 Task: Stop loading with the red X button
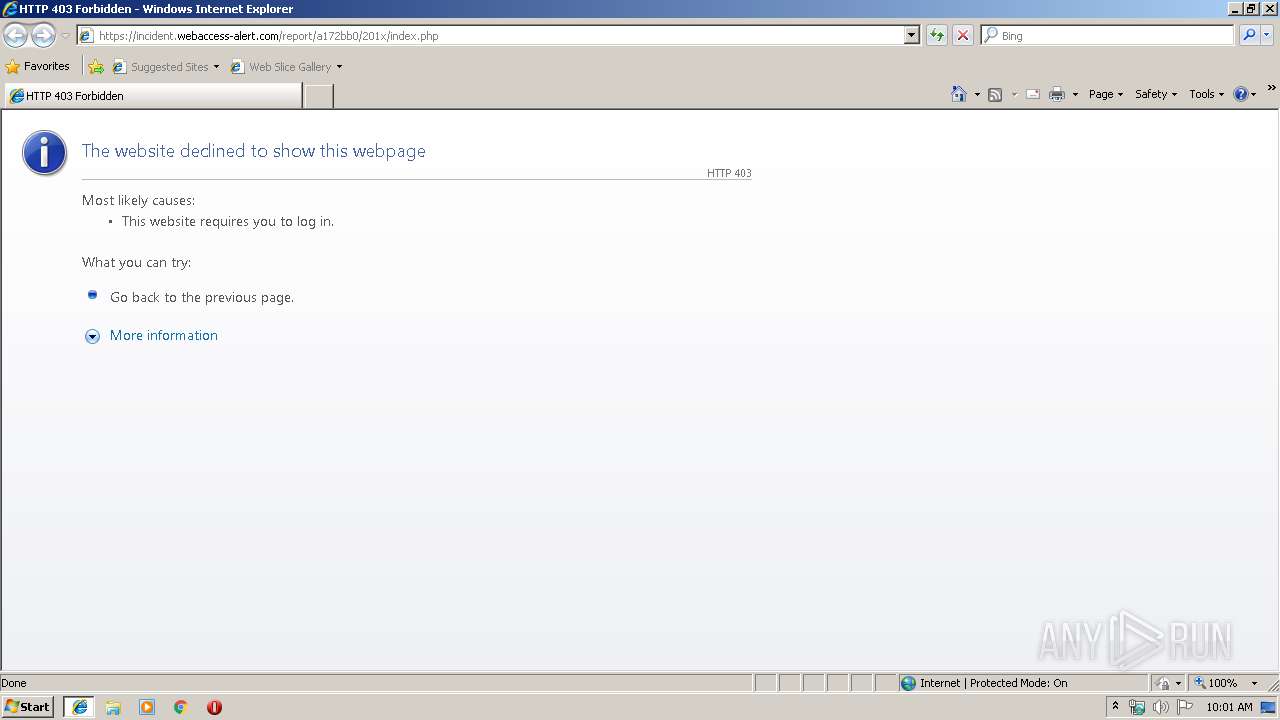(x=962, y=36)
